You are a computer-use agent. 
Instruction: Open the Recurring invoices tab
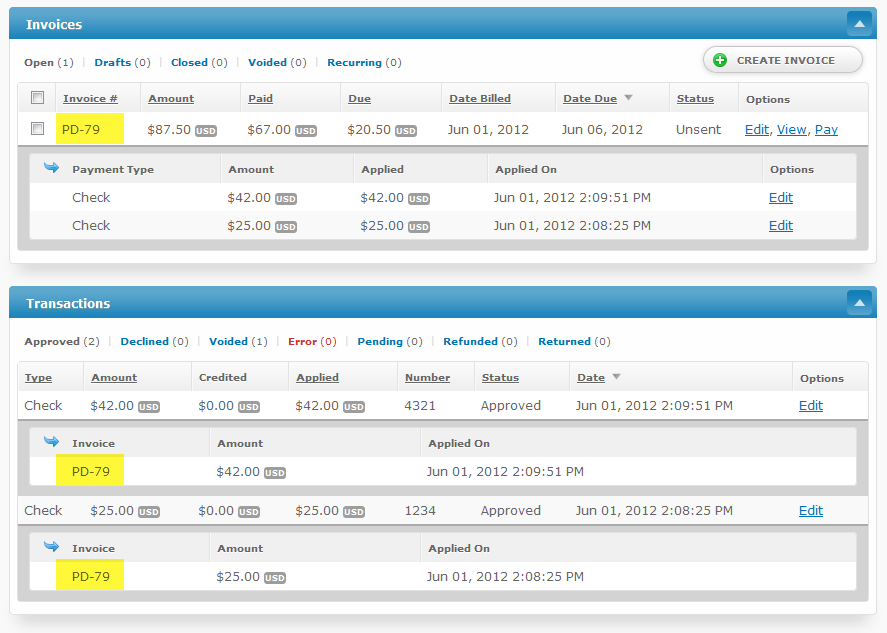tap(354, 63)
